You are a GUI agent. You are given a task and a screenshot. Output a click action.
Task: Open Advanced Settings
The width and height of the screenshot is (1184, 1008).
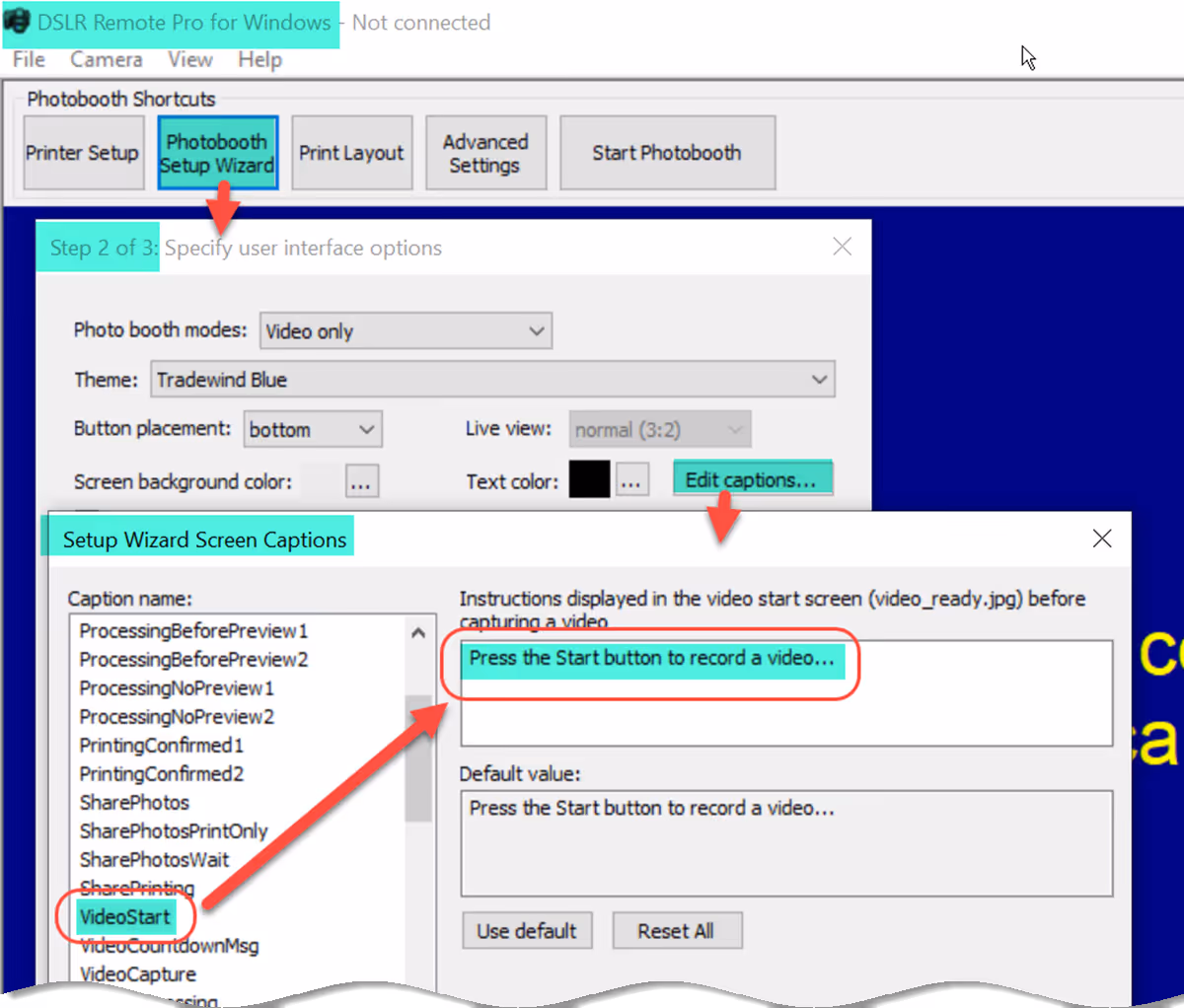click(485, 153)
